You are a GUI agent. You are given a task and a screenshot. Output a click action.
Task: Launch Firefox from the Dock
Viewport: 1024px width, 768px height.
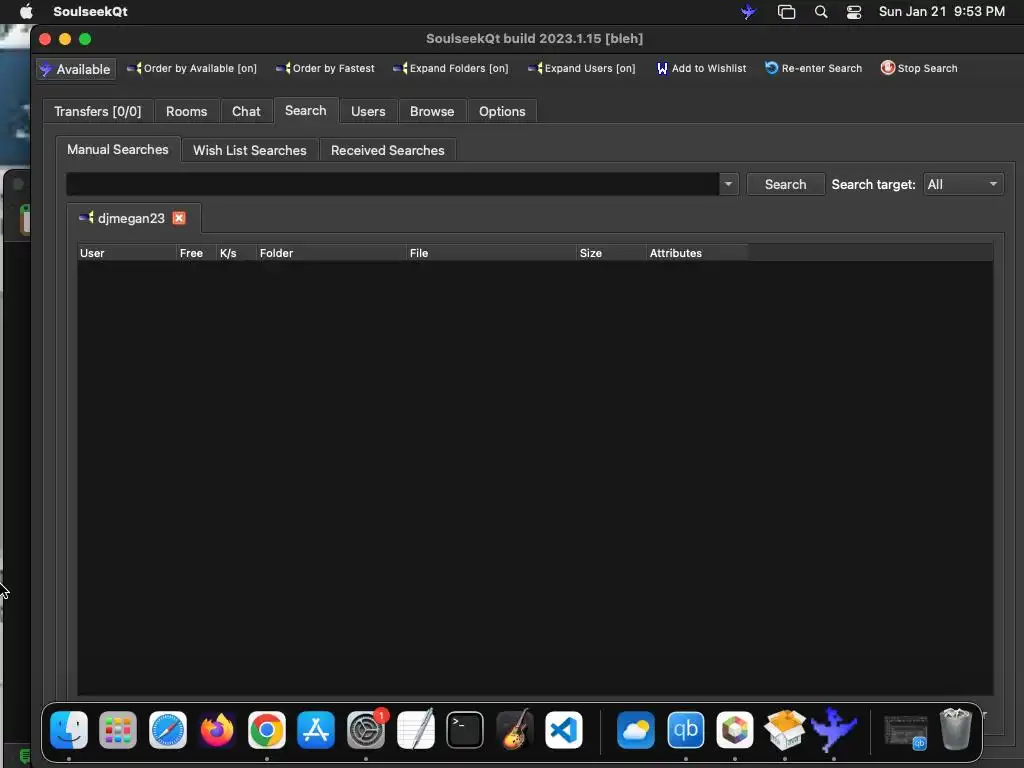pyautogui.click(x=217, y=730)
